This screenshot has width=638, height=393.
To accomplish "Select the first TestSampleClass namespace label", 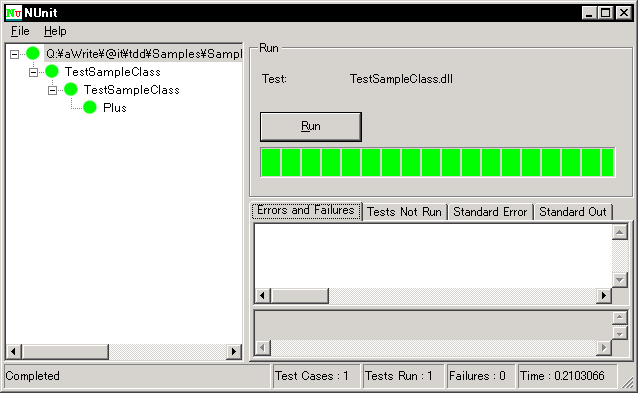I will (113, 72).
